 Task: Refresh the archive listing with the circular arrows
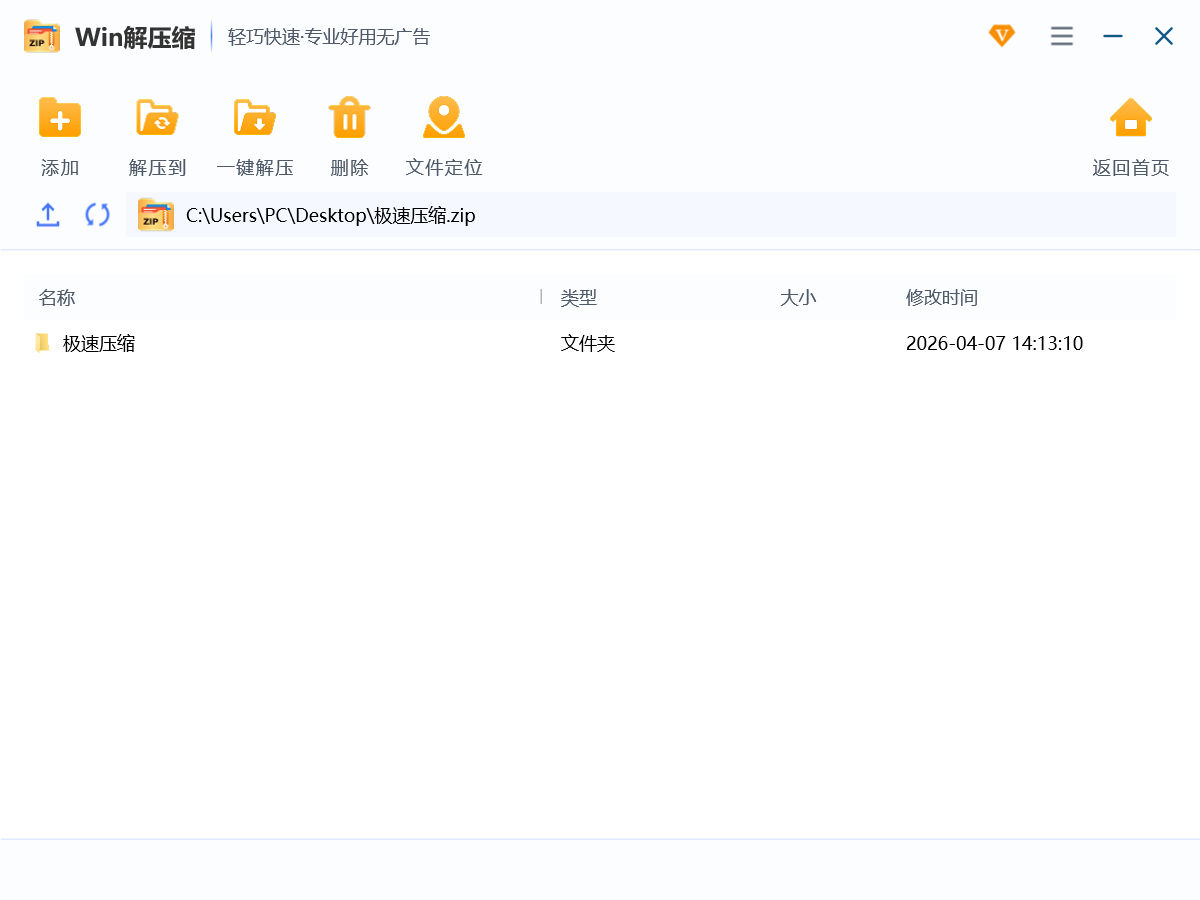(97, 215)
